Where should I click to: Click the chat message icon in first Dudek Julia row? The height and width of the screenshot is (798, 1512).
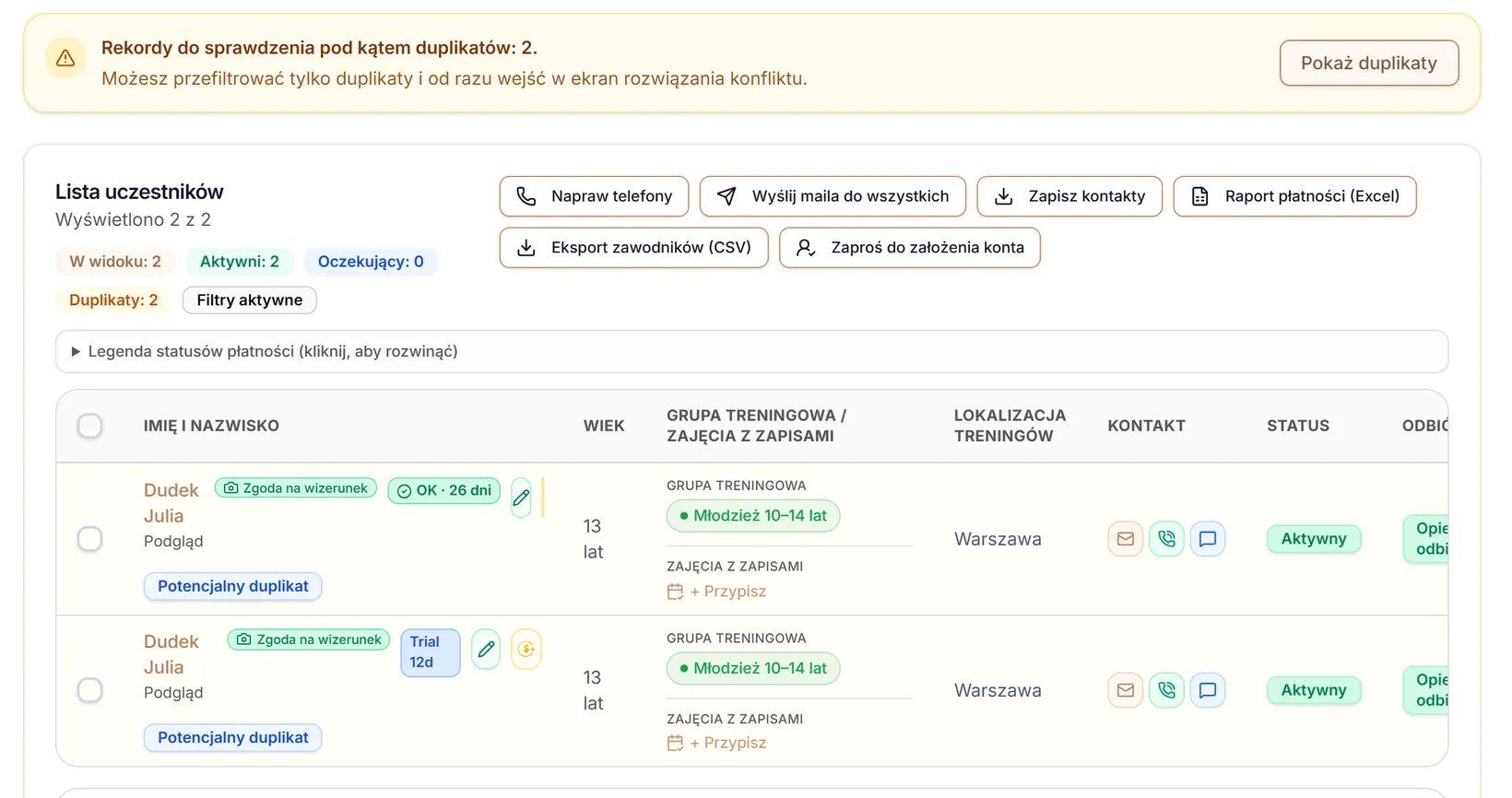click(x=1208, y=539)
